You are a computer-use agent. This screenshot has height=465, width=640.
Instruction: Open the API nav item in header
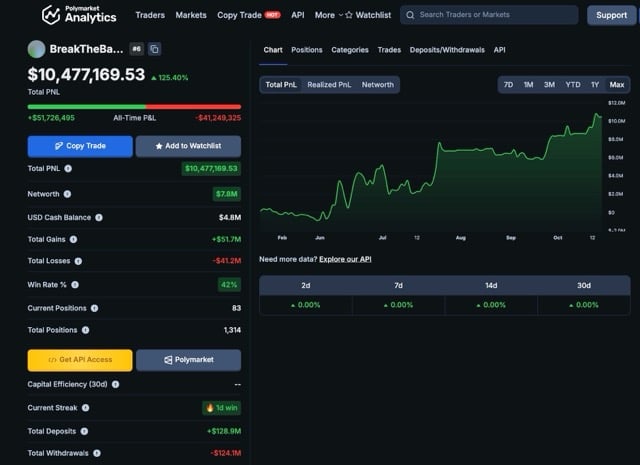point(298,15)
